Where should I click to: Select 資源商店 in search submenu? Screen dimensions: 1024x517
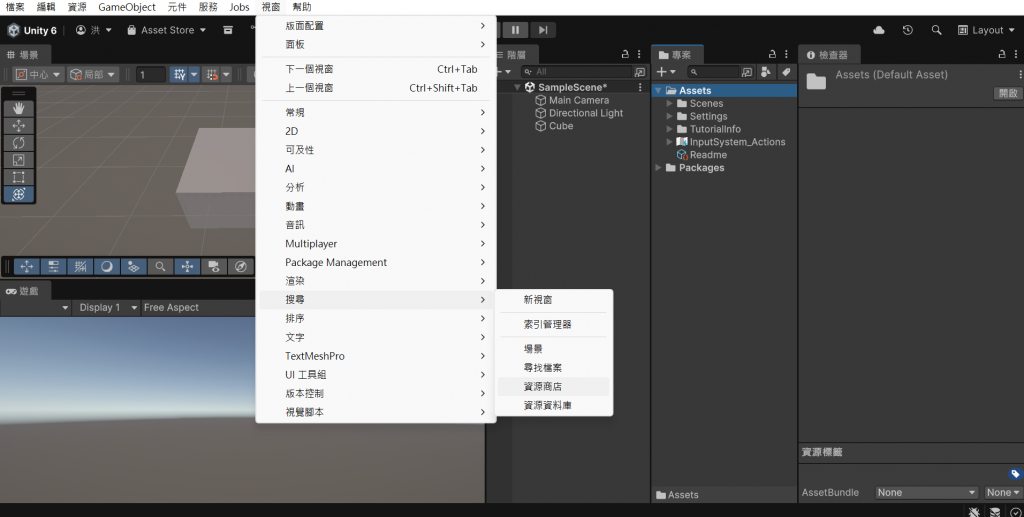pos(554,386)
